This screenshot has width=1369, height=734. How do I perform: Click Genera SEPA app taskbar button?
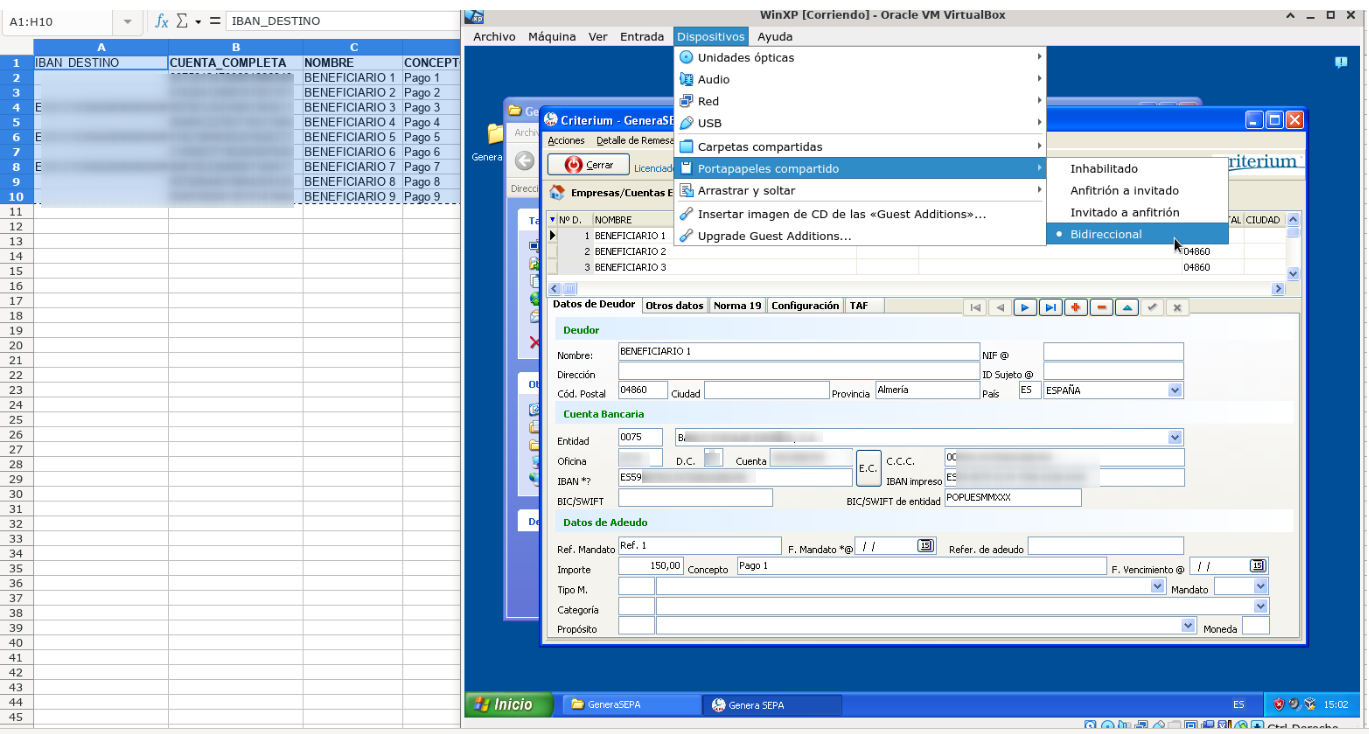pos(771,705)
